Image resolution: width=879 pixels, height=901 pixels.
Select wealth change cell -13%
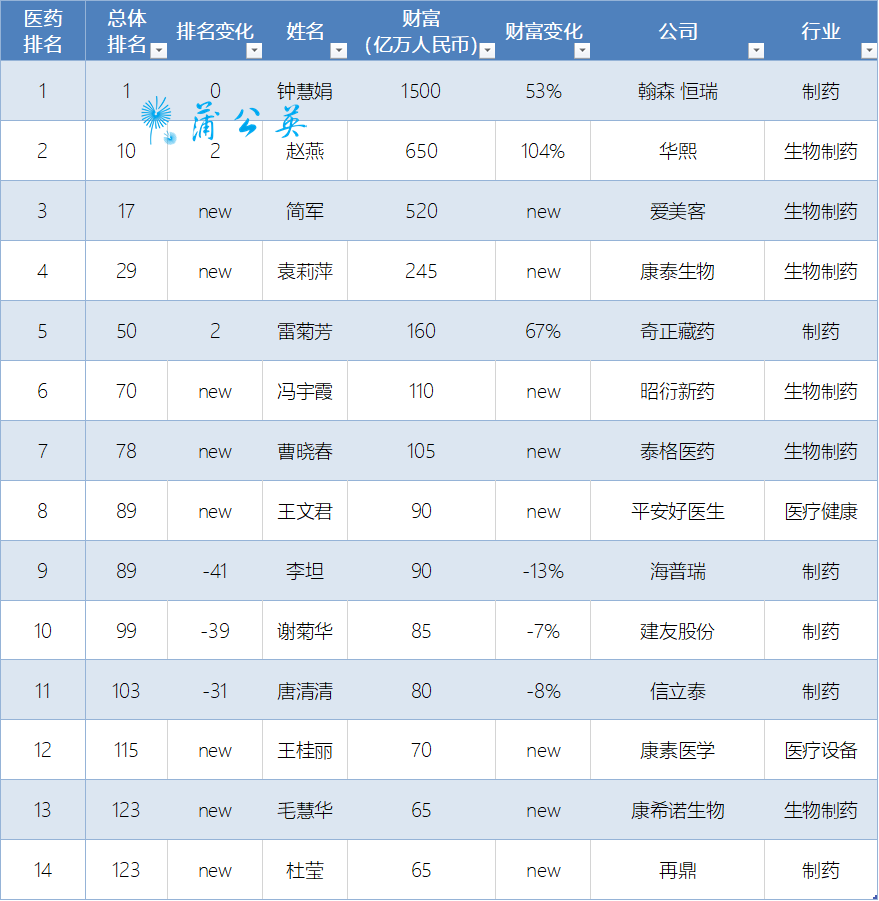pos(543,571)
